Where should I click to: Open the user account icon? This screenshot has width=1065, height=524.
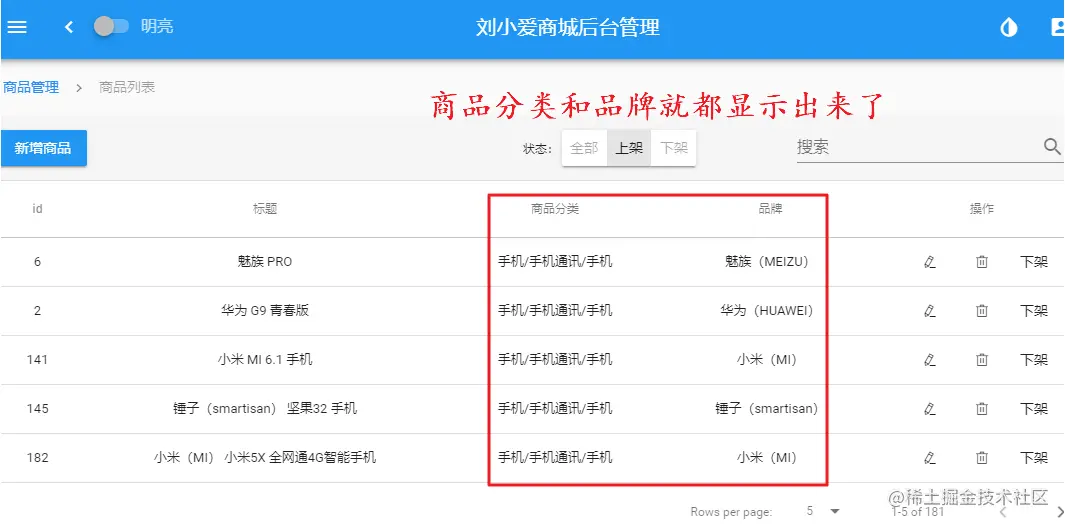tap(1056, 27)
